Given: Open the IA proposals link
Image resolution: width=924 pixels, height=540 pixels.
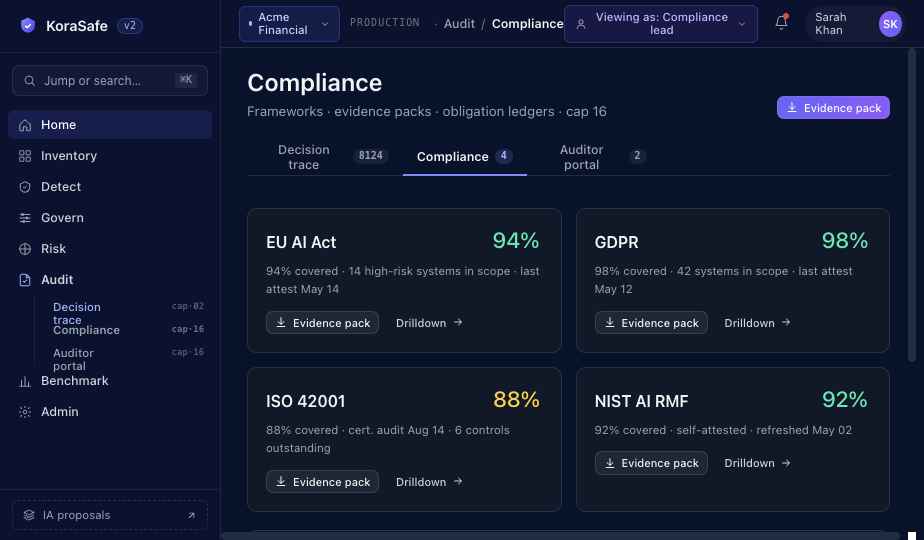Looking at the screenshot, I should pyautogui.click(x=110, y=515).
